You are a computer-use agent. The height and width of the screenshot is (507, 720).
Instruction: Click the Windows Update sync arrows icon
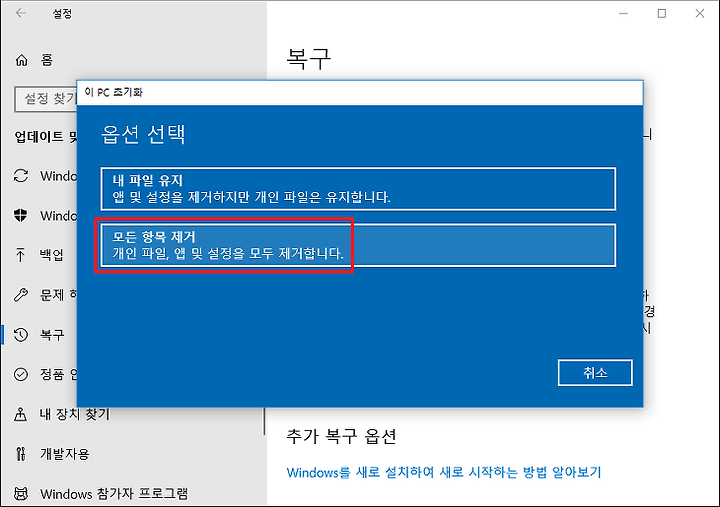[21, 175]
